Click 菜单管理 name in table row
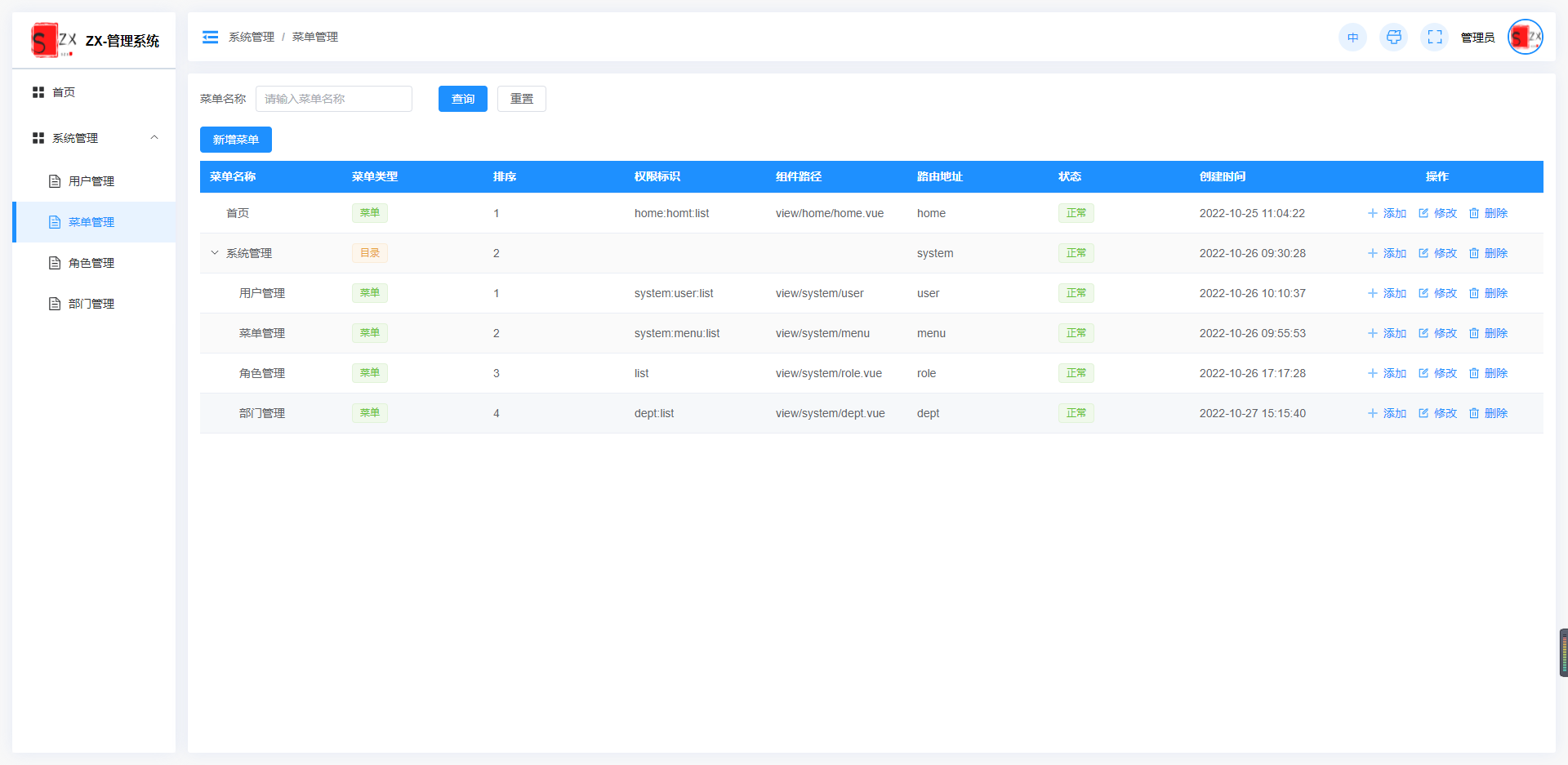Screen dimensions: 1568x765 pos(262,333)
